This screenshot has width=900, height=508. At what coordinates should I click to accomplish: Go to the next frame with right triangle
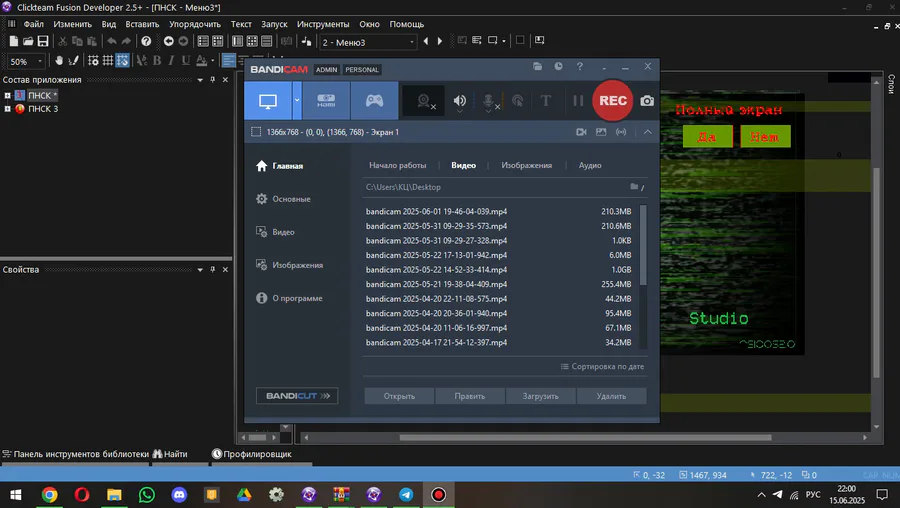440,41
